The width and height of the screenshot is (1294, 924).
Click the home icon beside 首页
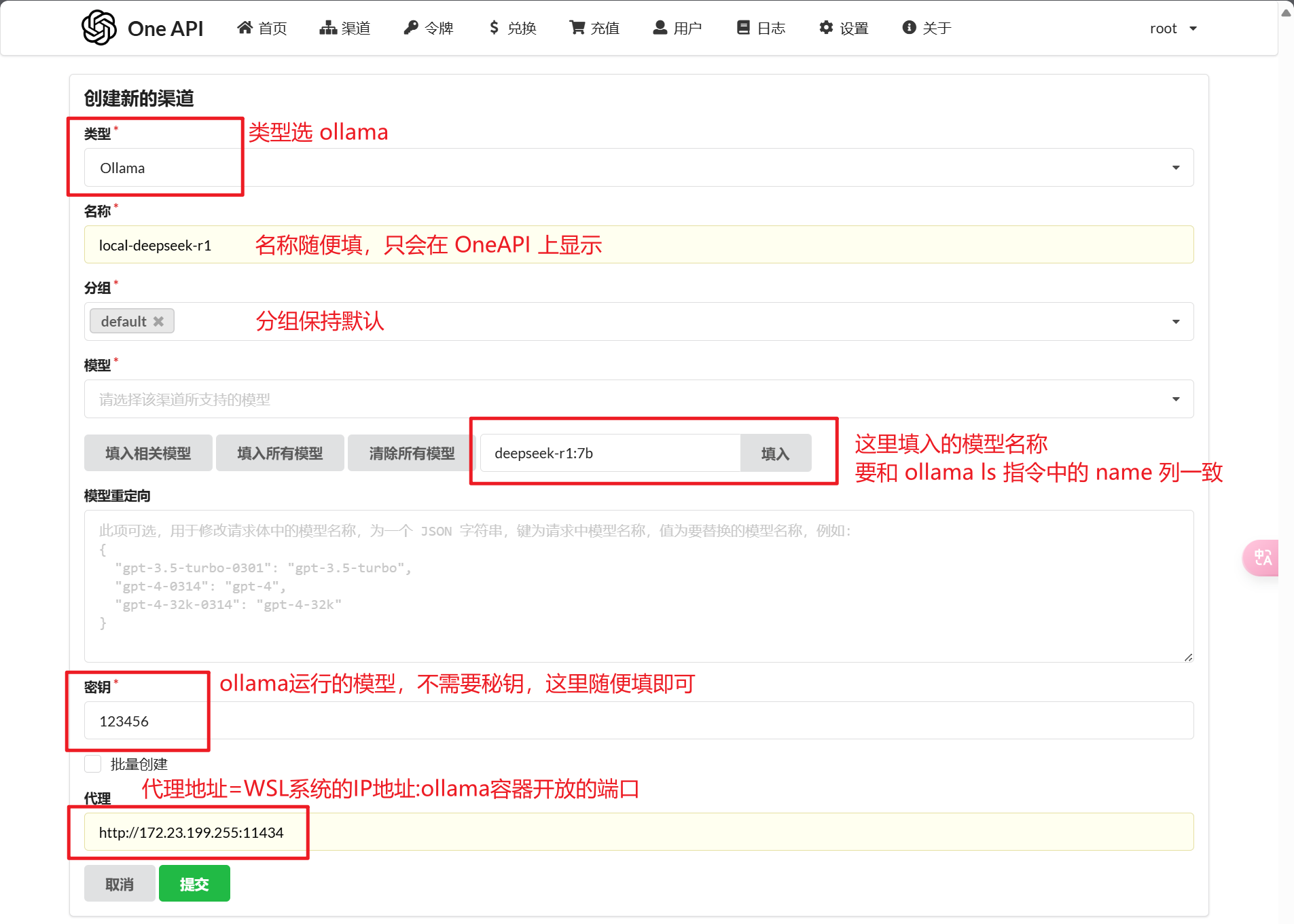click(x=245, y=27)
